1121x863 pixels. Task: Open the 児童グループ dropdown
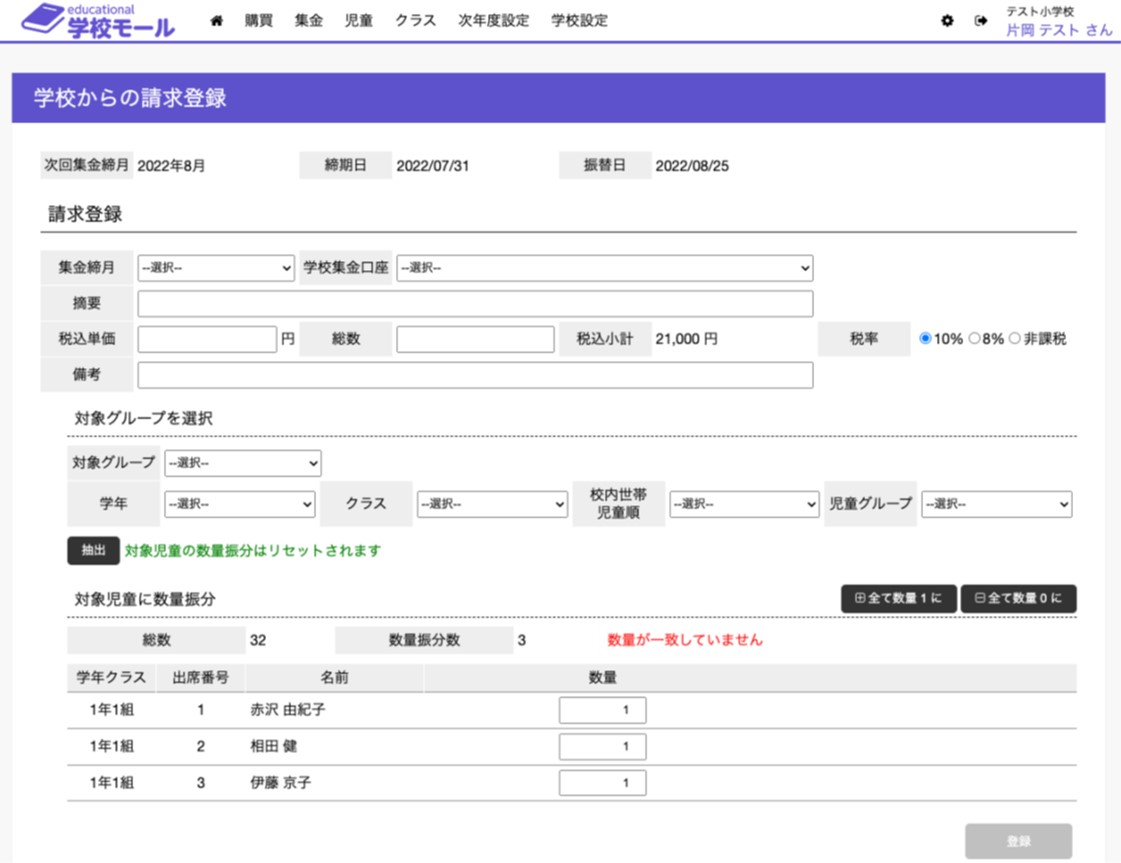996,505
